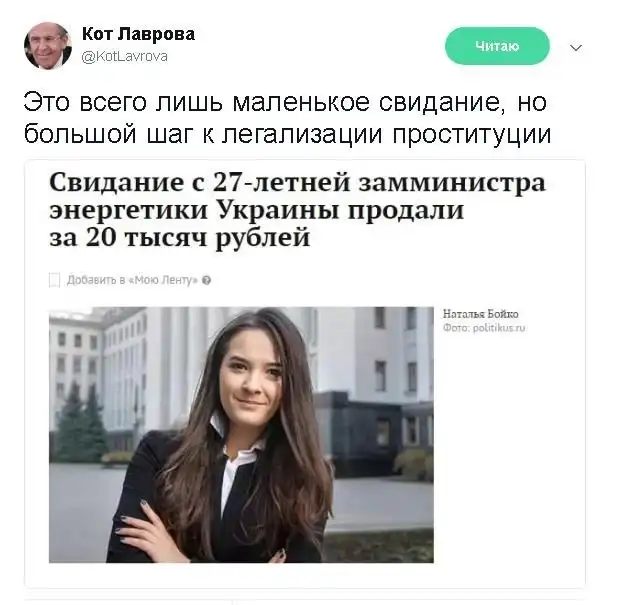The image size is (619, 605).
Task: Click headline line за 20 тысяч рублей
Action: (180, 238)
